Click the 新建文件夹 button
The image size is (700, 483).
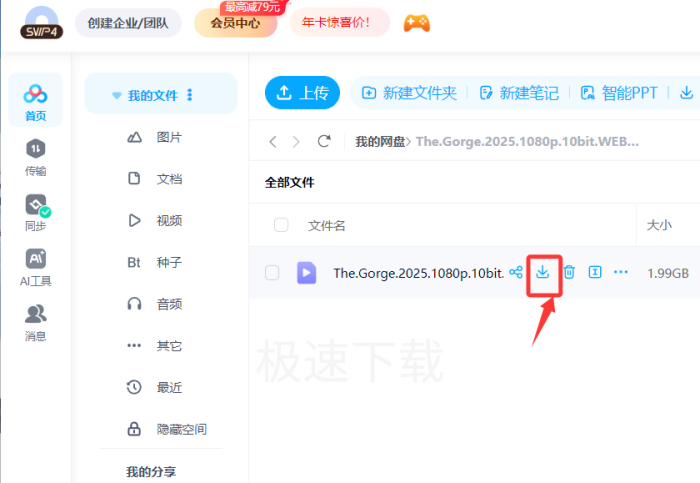click(409, 93)
